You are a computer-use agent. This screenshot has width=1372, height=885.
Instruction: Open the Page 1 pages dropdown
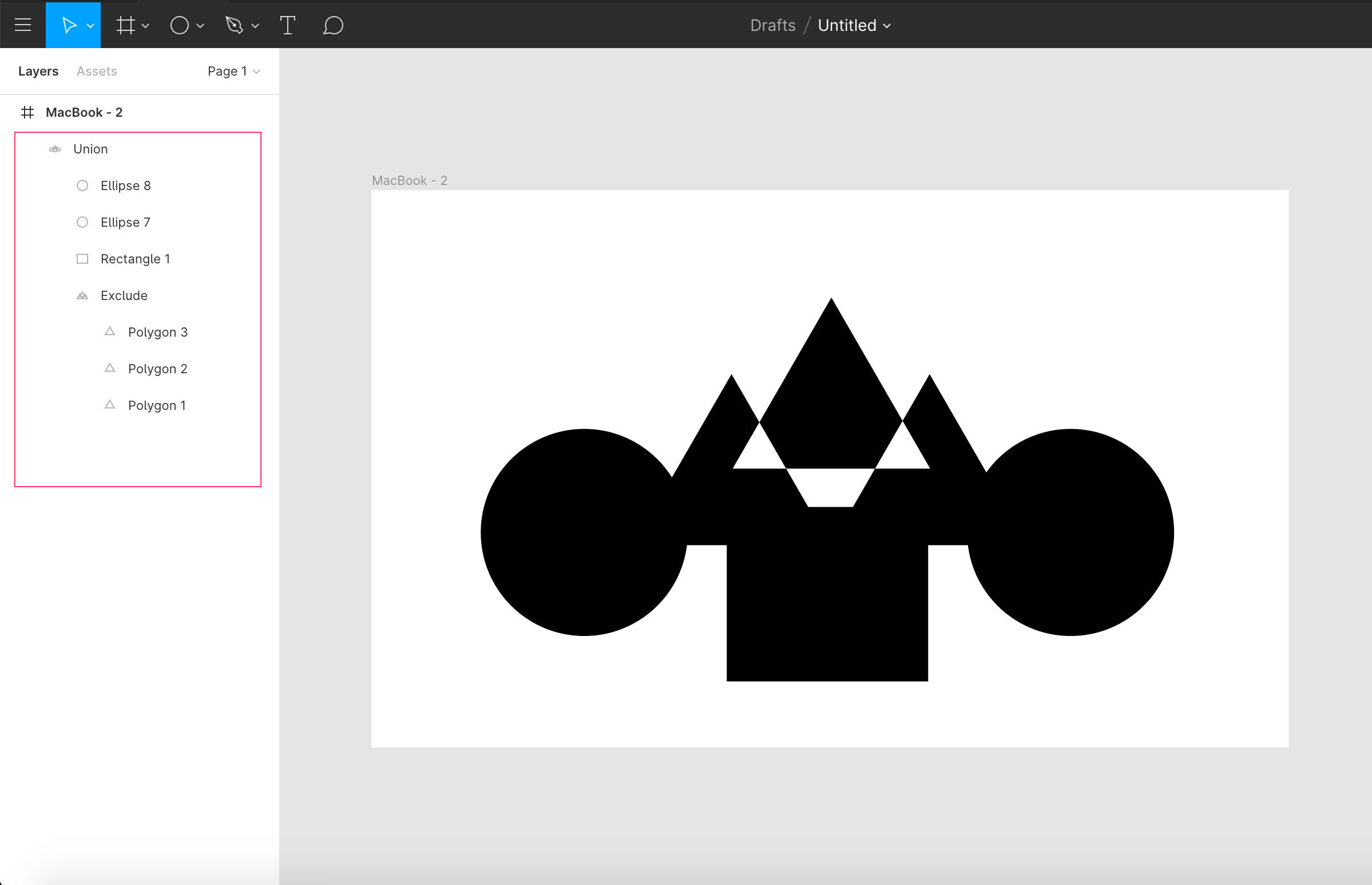point(234,71)
